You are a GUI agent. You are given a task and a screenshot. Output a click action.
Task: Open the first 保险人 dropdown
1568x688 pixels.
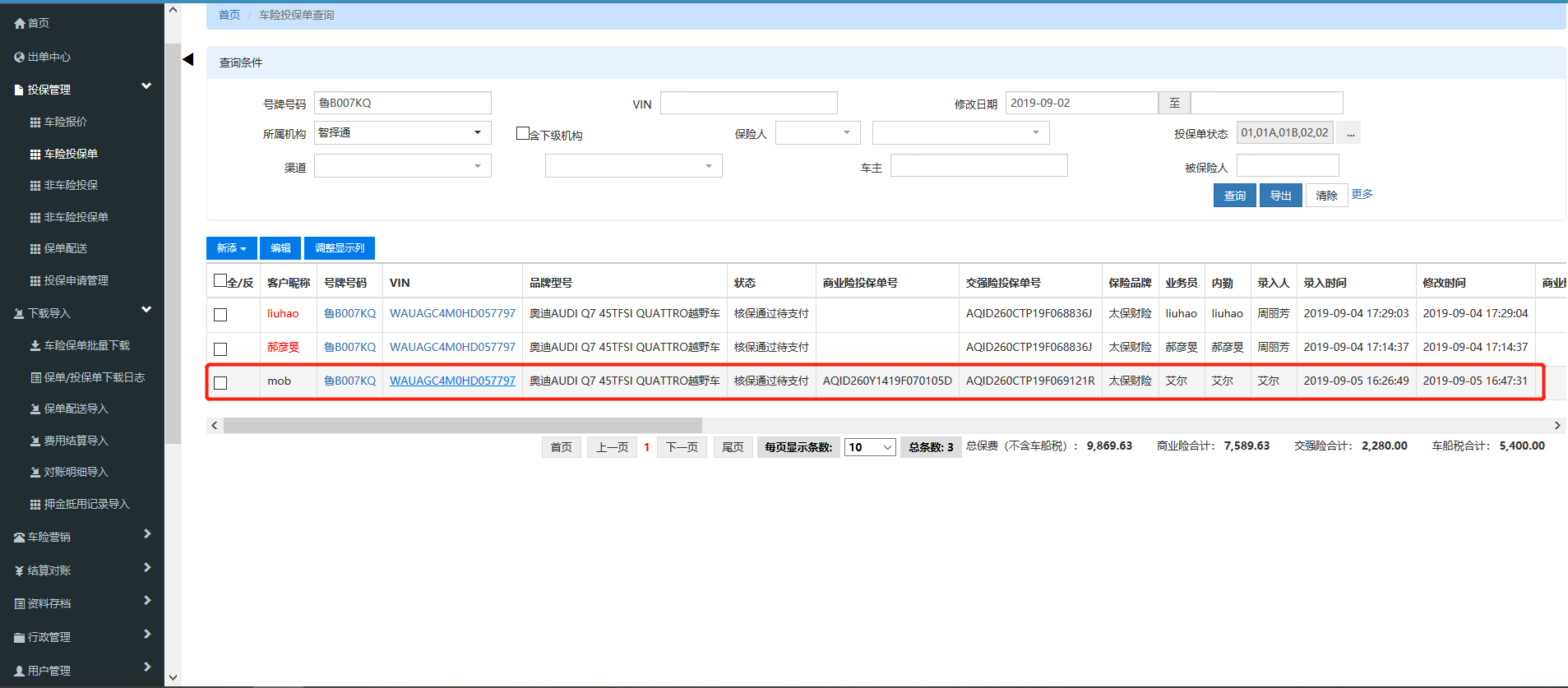click(818, 133)
